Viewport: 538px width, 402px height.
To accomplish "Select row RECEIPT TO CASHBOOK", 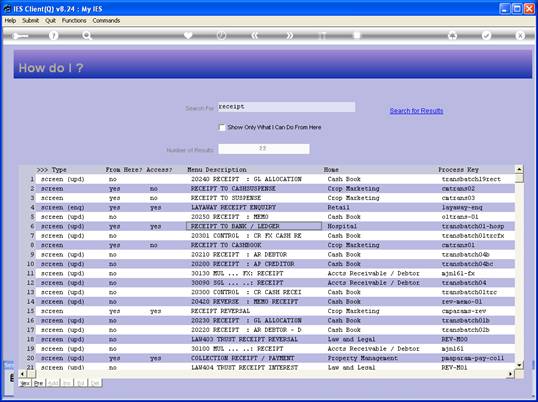I will pos(275,245).
